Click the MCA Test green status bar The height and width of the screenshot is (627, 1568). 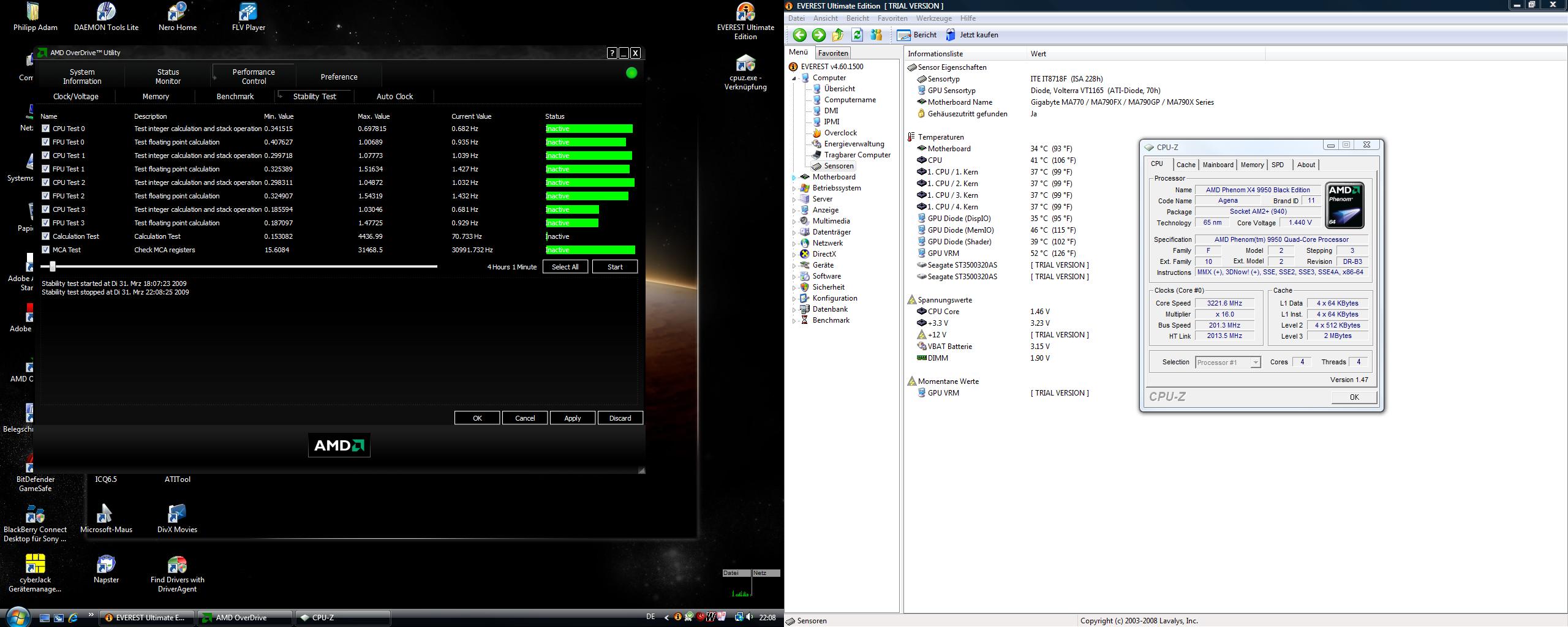click(x=590, y=250)
